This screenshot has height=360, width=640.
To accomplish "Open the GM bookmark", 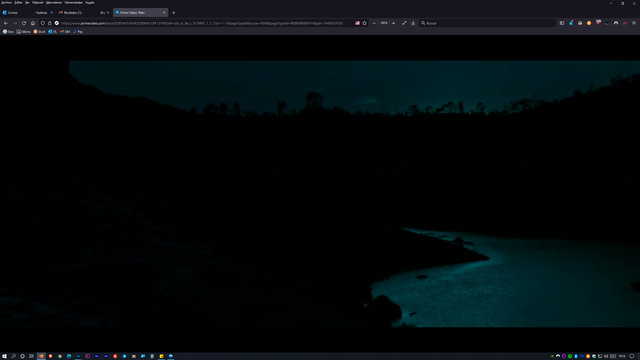I will pyautogui.click(x=65, y=31).
